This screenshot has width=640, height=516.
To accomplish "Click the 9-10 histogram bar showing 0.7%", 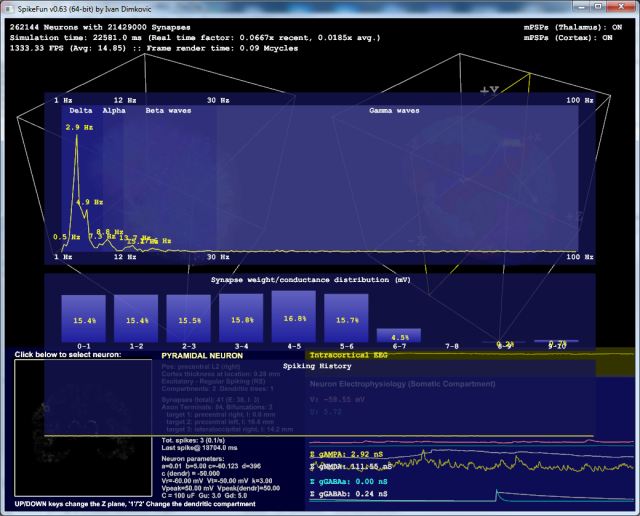I will pyautogui.click(x=557, y=342).
